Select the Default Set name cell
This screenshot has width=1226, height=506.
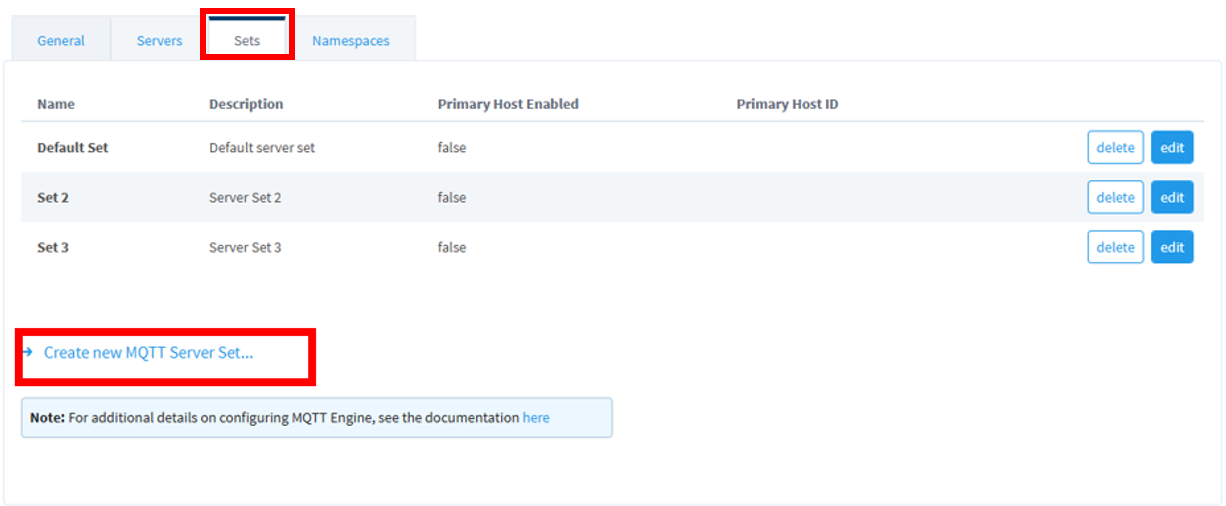click(x=73, y=147)
